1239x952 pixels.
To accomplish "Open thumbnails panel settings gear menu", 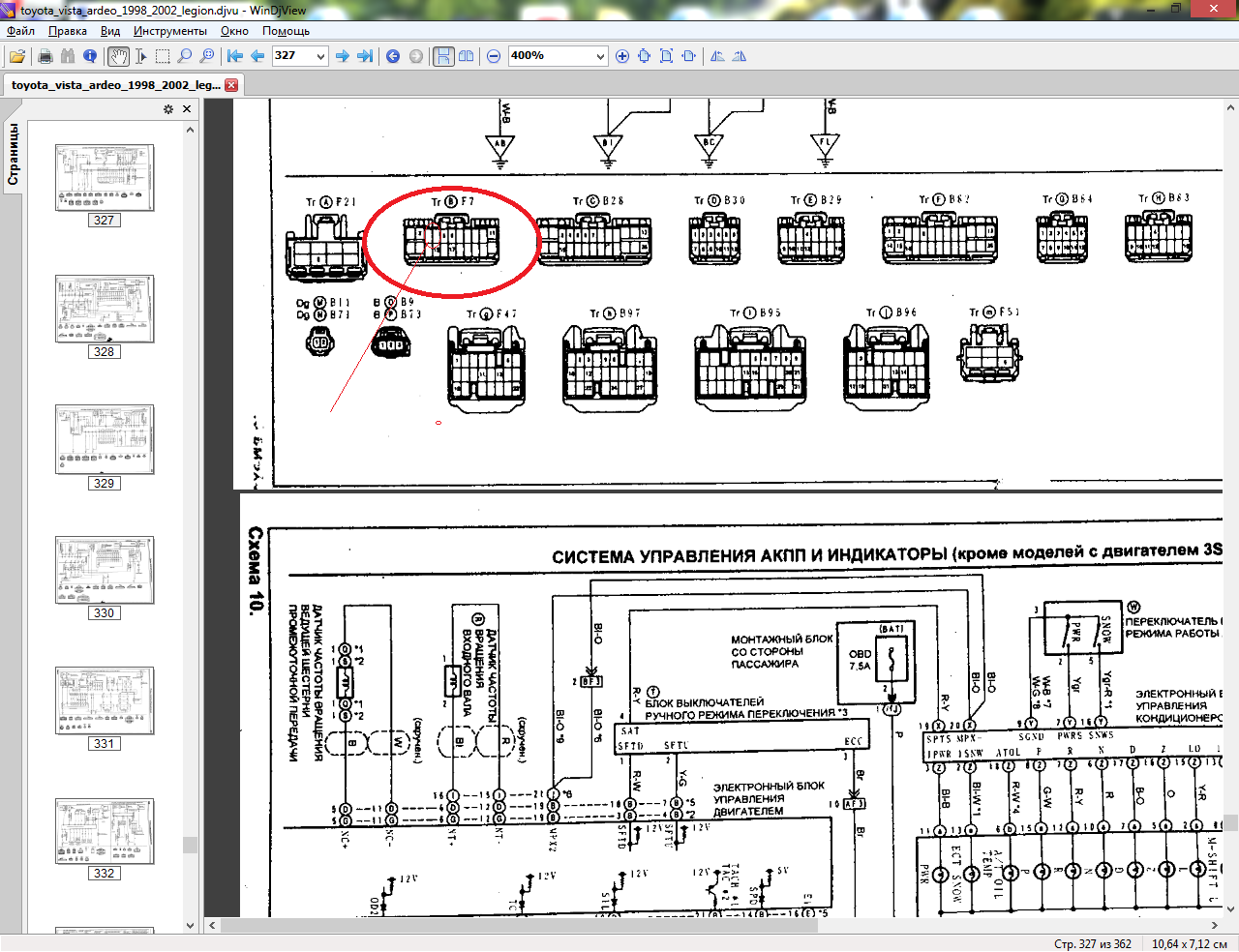I will (168, 109).
